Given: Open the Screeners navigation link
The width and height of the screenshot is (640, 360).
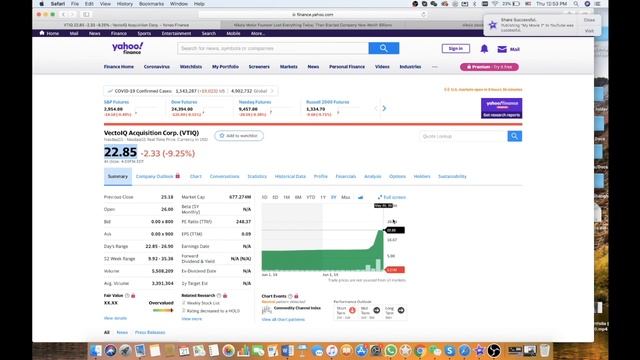Looking at the screenshot, I should point(259,67).
